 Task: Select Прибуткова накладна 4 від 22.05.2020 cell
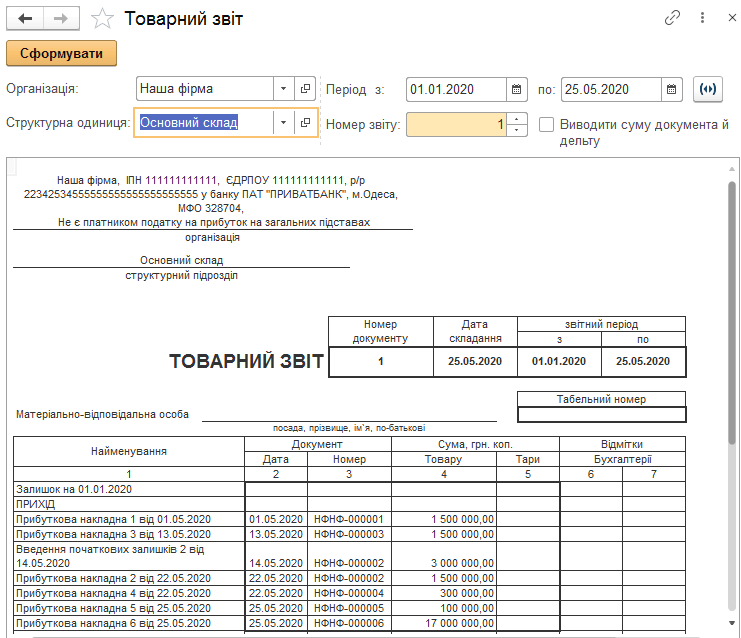[129, 594]
